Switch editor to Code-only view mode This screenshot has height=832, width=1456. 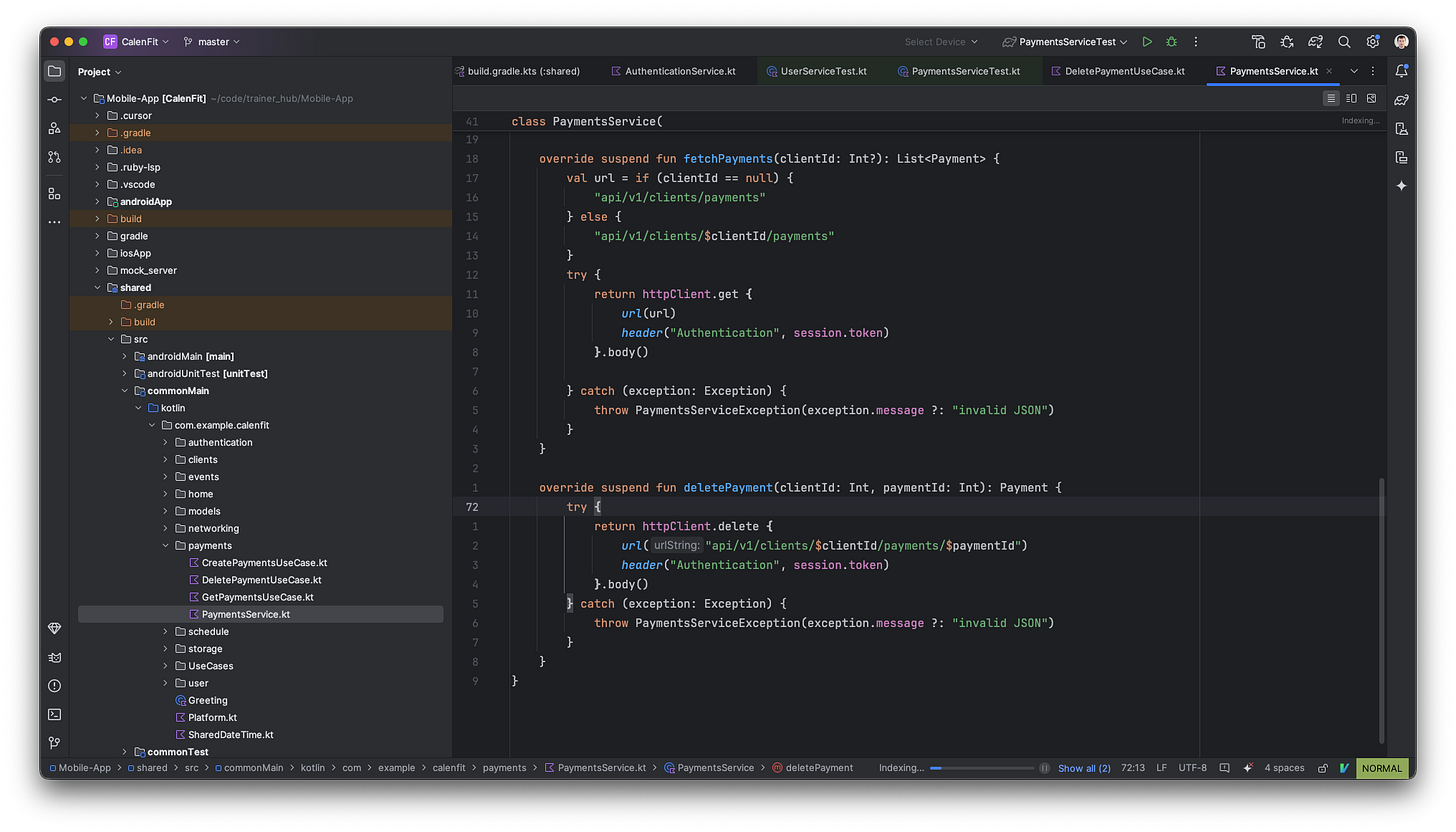[1331, 98]
